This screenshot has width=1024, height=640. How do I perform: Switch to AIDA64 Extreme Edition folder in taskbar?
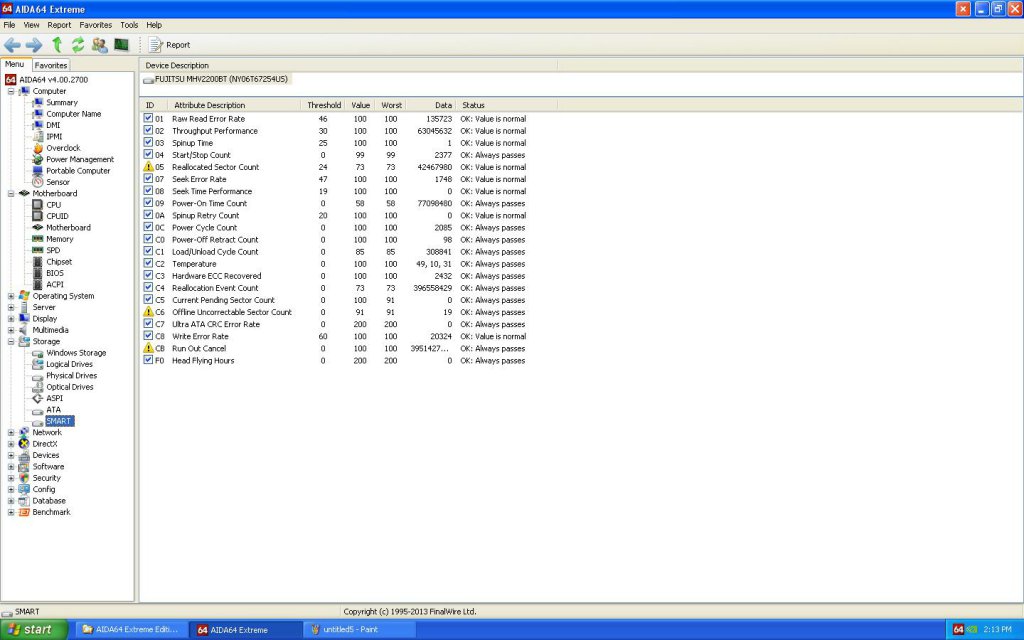[x=131, y=630]
